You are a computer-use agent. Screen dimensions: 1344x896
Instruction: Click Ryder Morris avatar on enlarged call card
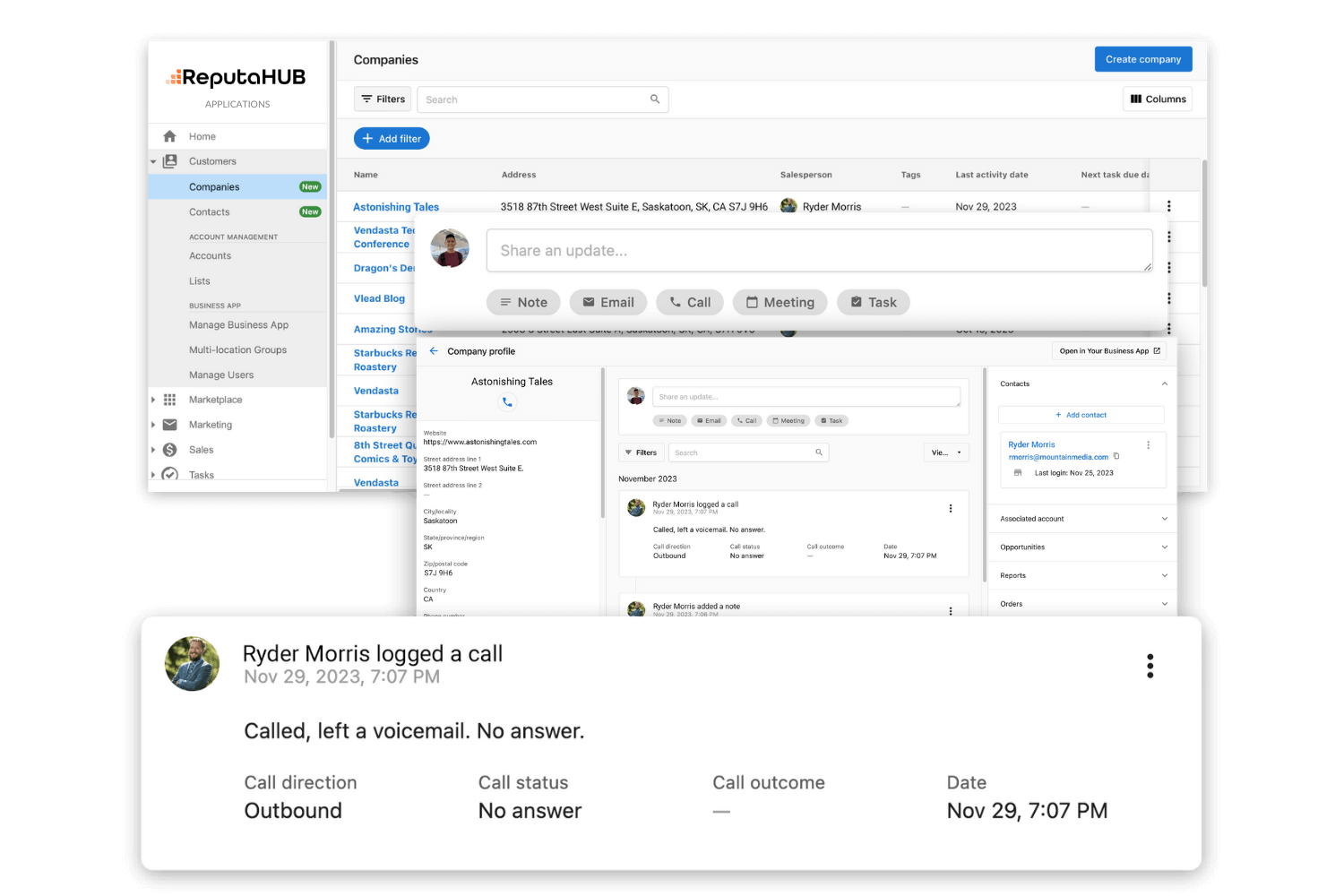click(192, 664)
